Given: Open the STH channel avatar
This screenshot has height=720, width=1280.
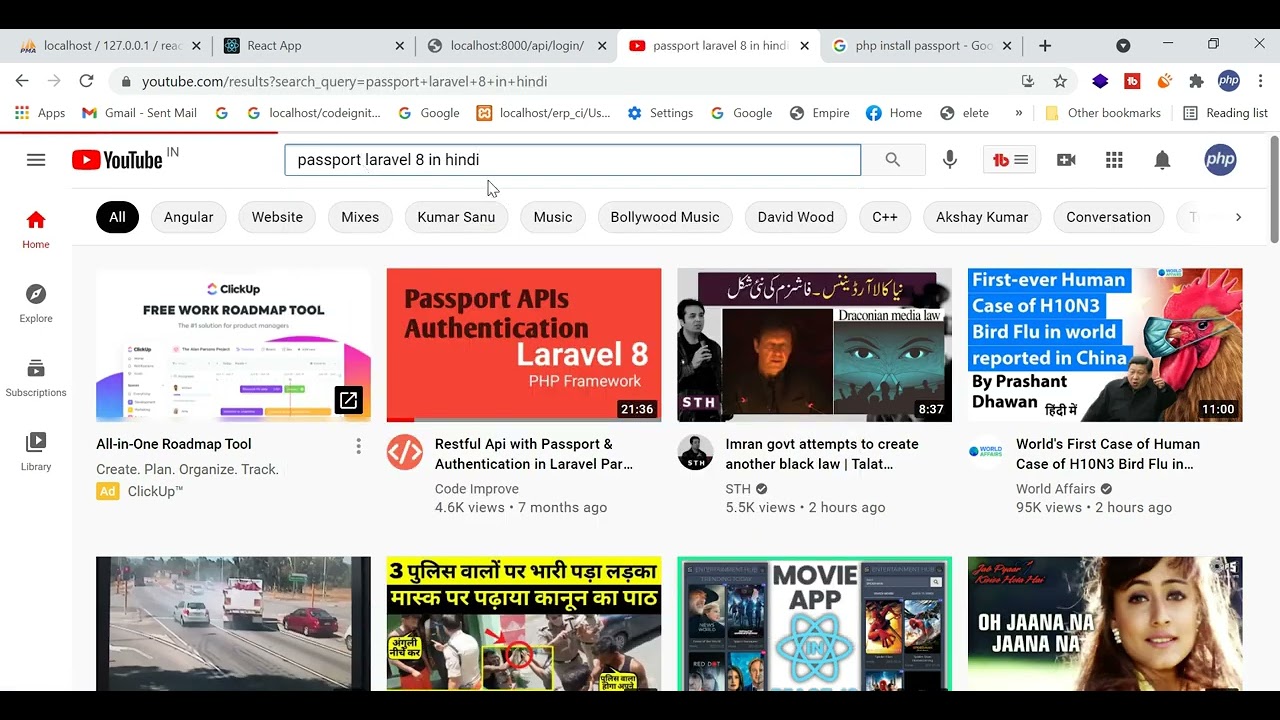Looking at the screenshot, I should 695,452.
